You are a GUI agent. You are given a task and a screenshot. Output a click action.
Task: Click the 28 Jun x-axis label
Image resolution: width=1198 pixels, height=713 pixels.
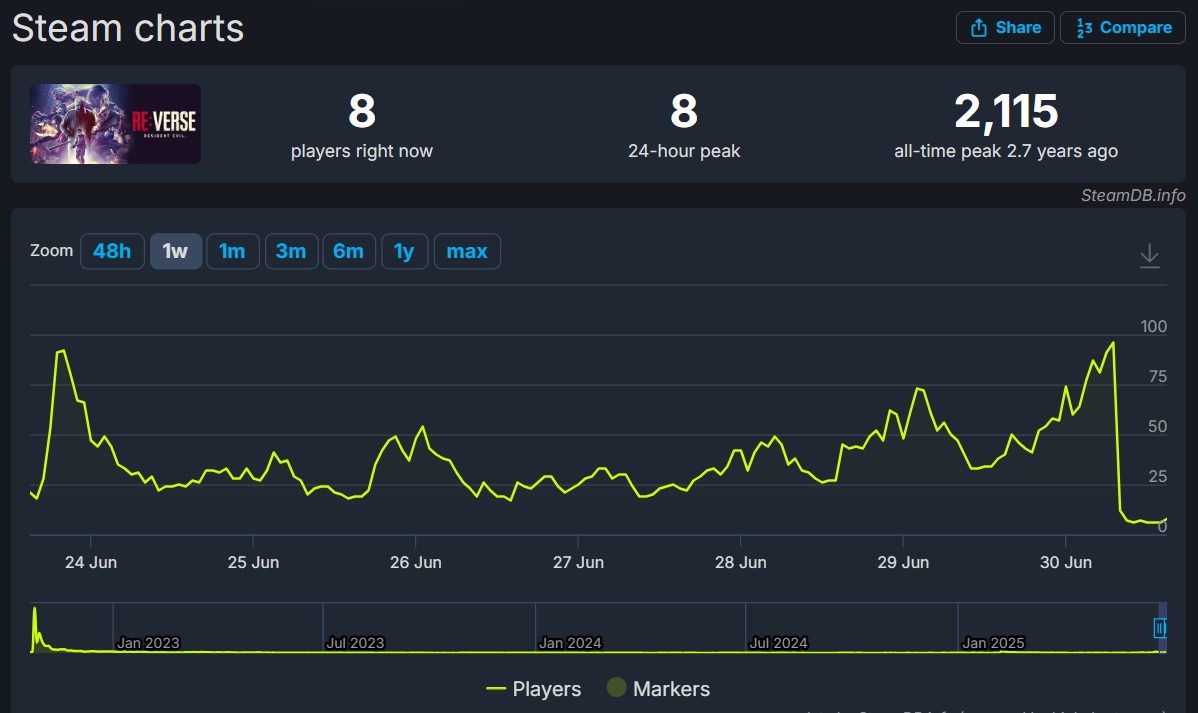tap(740, 562)
